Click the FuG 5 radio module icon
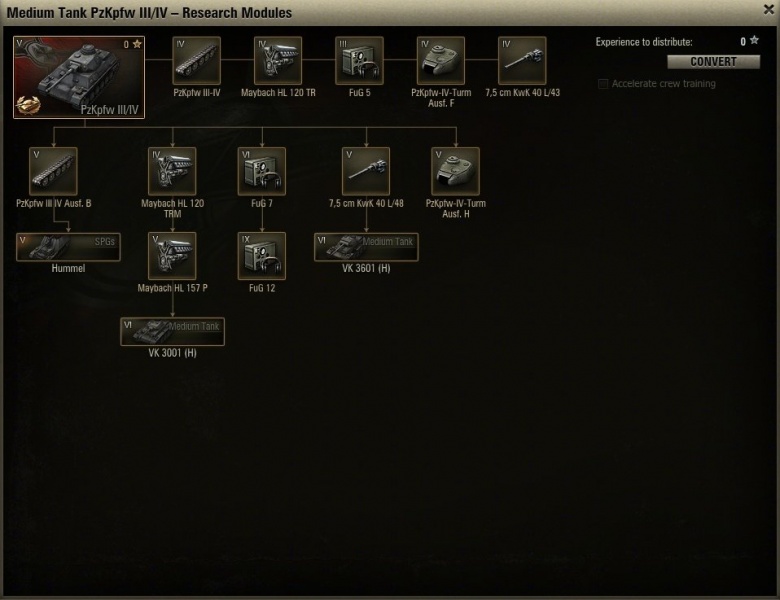The width and height of the screenshot is (780, 600). click(x=359, y=60)
